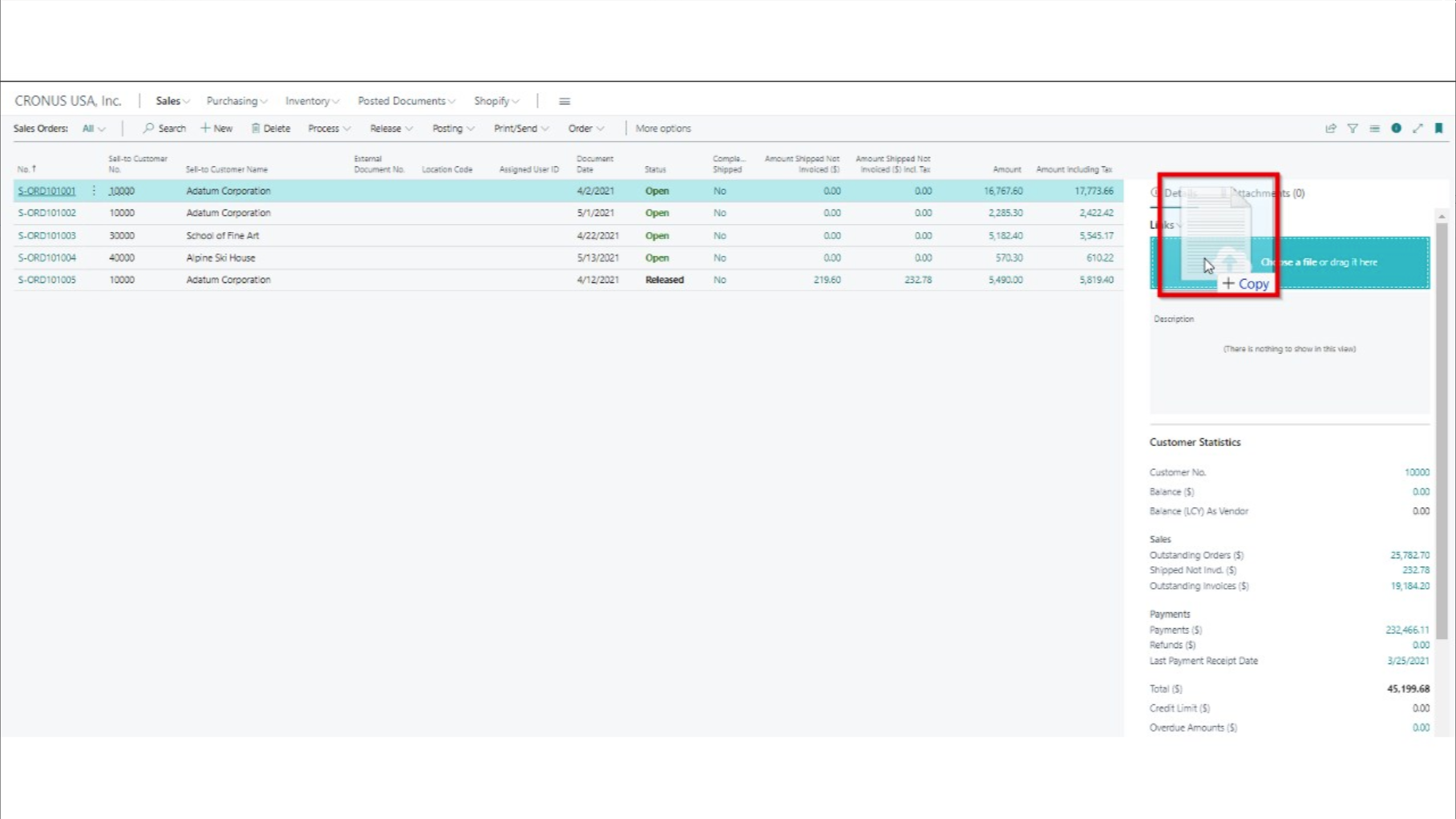Expand the Posting dropdown
Screen dimensions: 1456x819
(x=453, y=128)
